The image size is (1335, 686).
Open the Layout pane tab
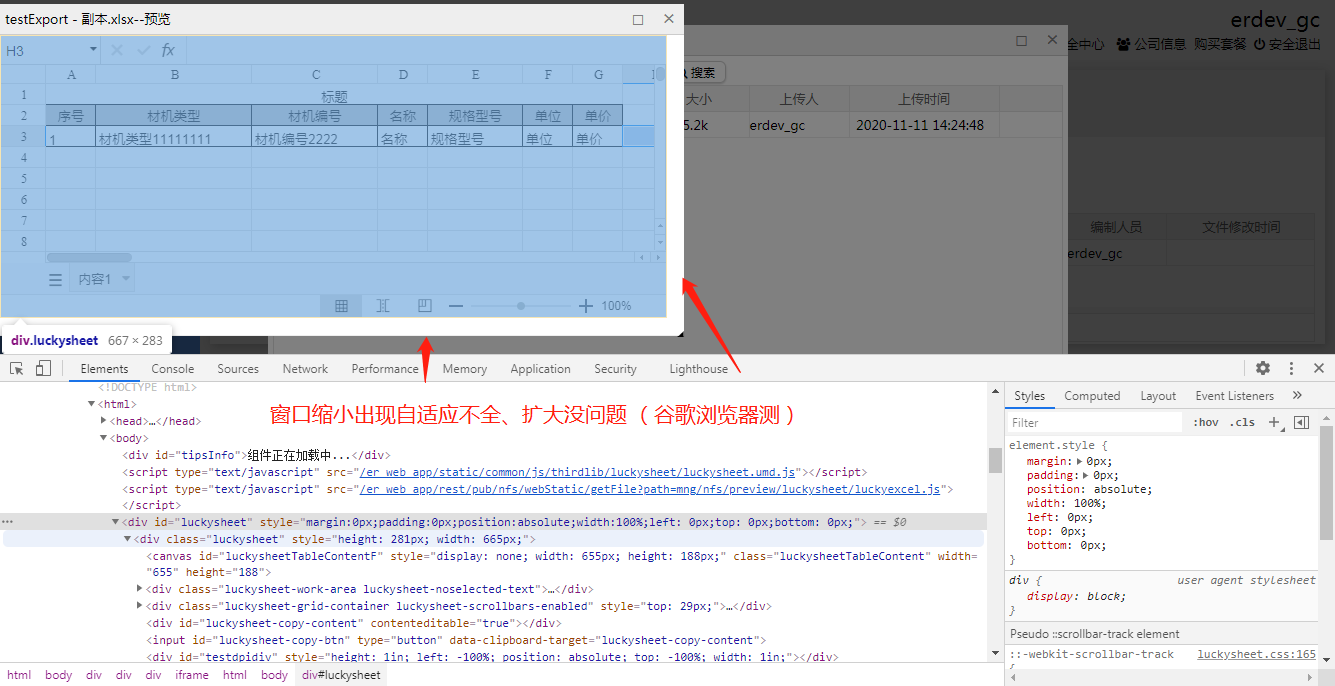click(1158, 396)
